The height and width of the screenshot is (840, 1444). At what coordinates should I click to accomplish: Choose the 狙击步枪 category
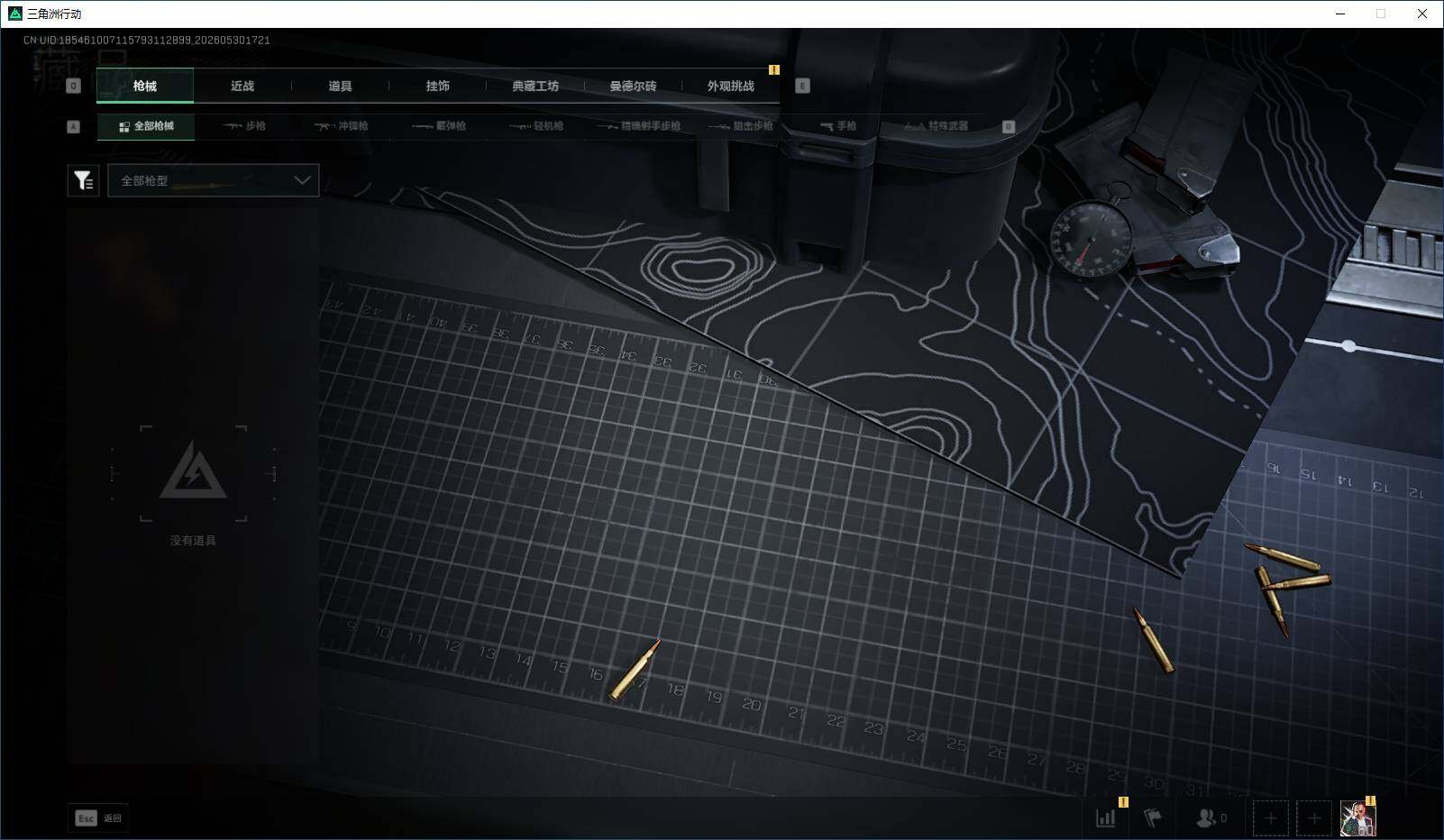(x=742, y=126)
